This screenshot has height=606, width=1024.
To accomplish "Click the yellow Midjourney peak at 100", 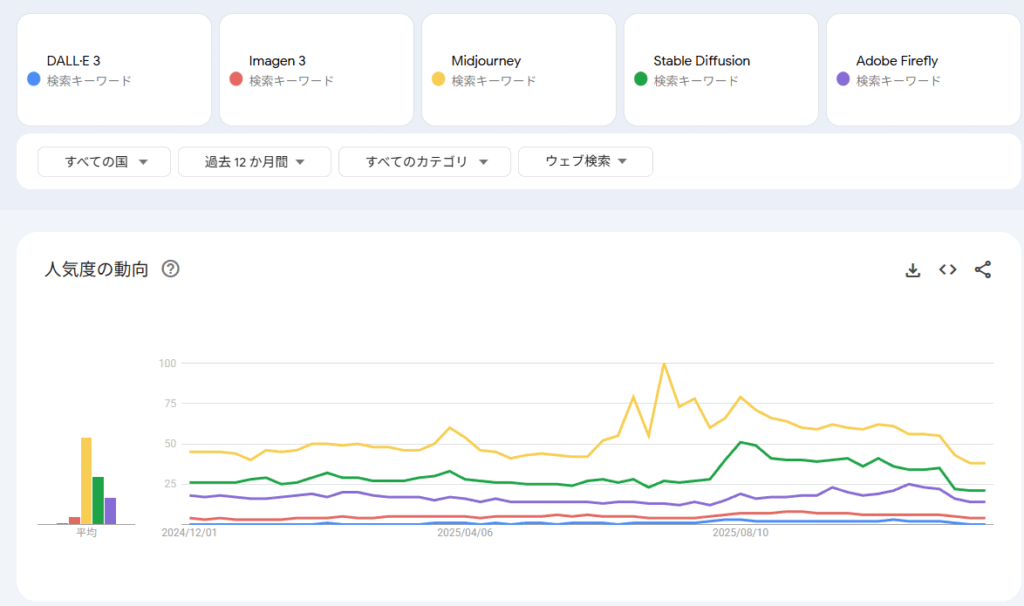I will point(664,364).
